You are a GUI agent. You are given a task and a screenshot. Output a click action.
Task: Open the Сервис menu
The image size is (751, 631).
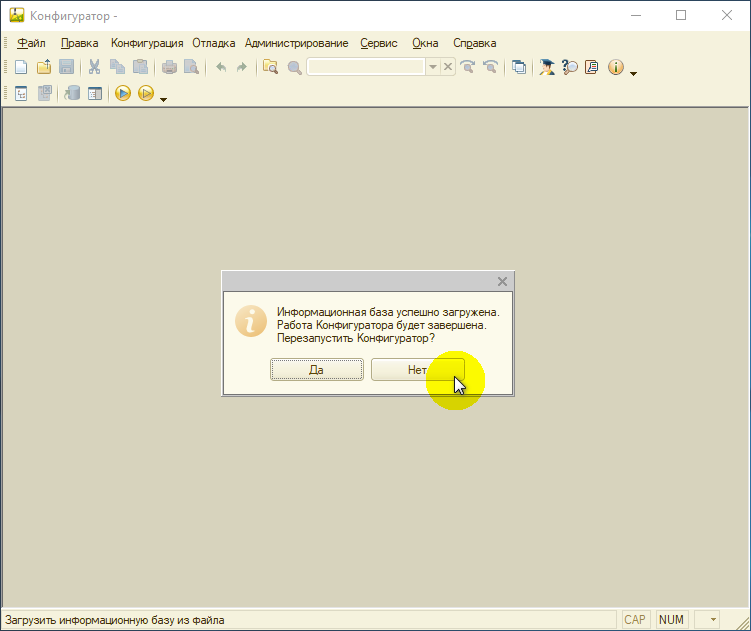pyautogui.click(x=379, y=43)
